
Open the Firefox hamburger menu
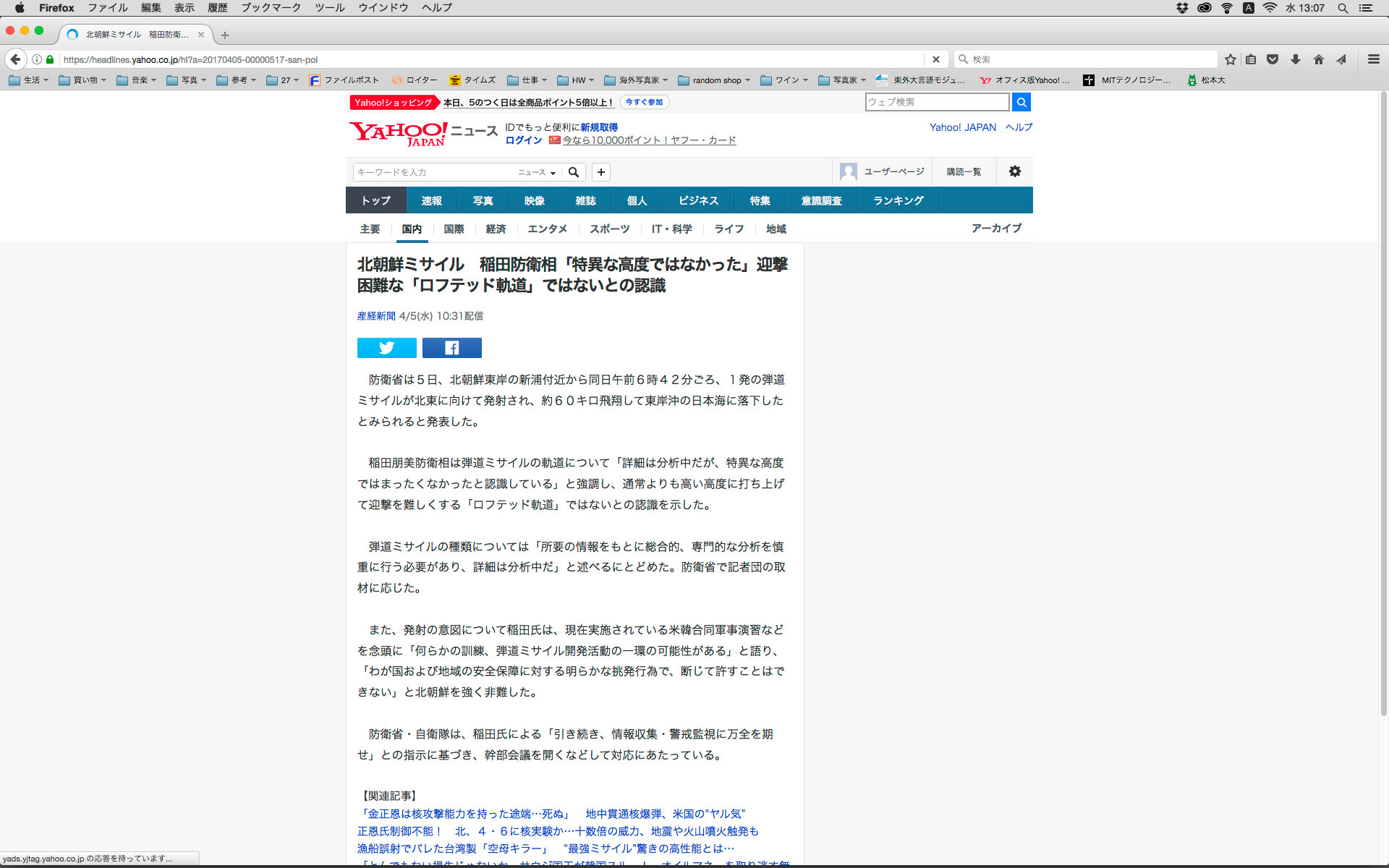coord(1373,59)
